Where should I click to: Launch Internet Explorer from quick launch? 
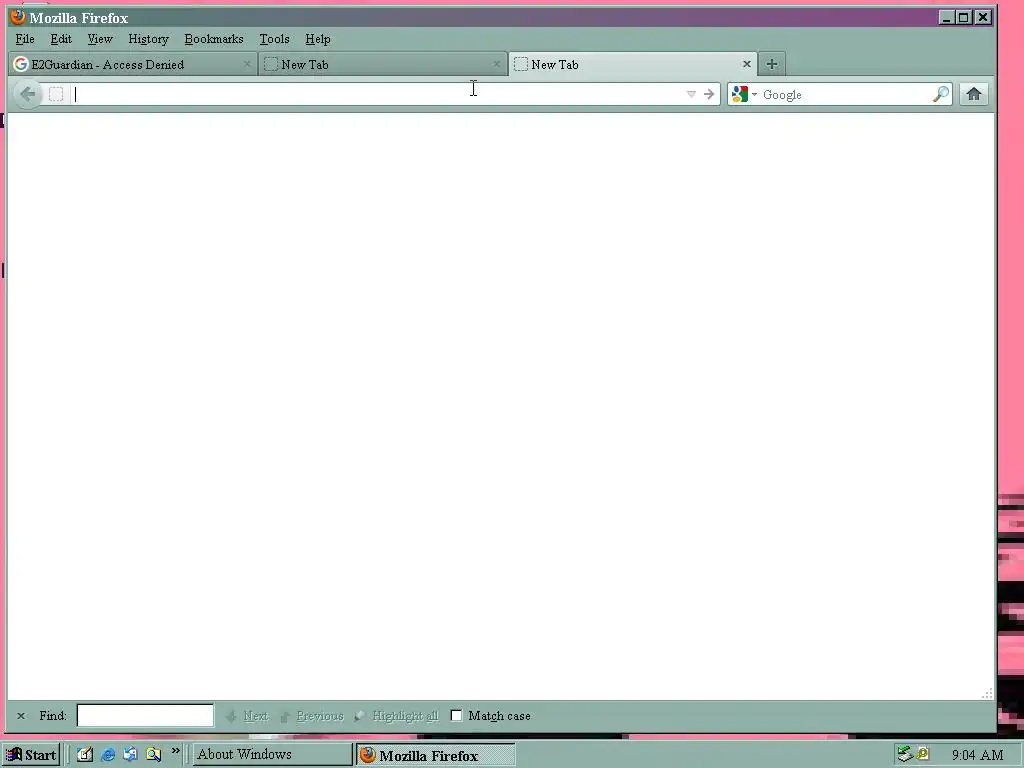click(108, 754)
